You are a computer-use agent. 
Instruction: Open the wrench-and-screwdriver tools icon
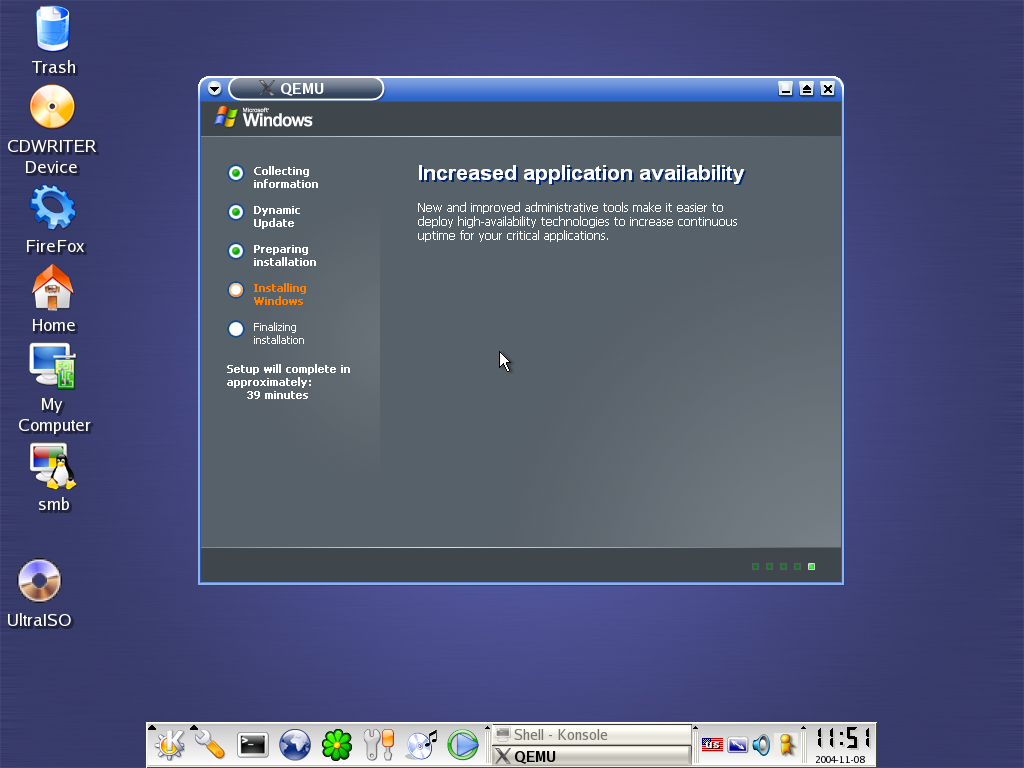click(x=379, y=744)
